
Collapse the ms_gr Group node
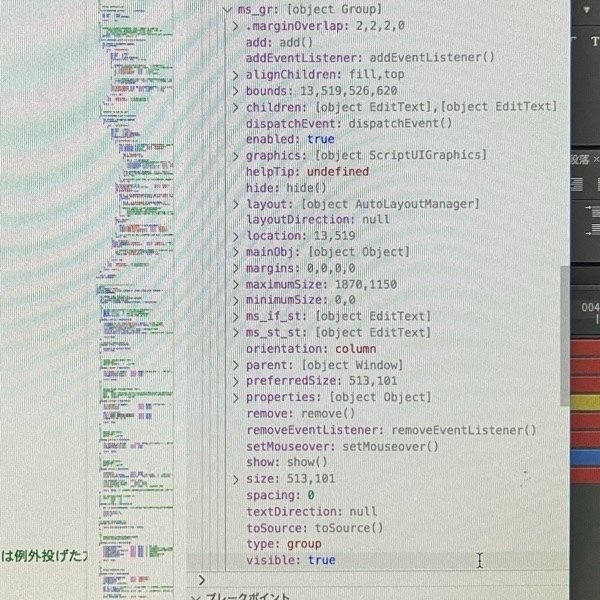click(228, 9)
